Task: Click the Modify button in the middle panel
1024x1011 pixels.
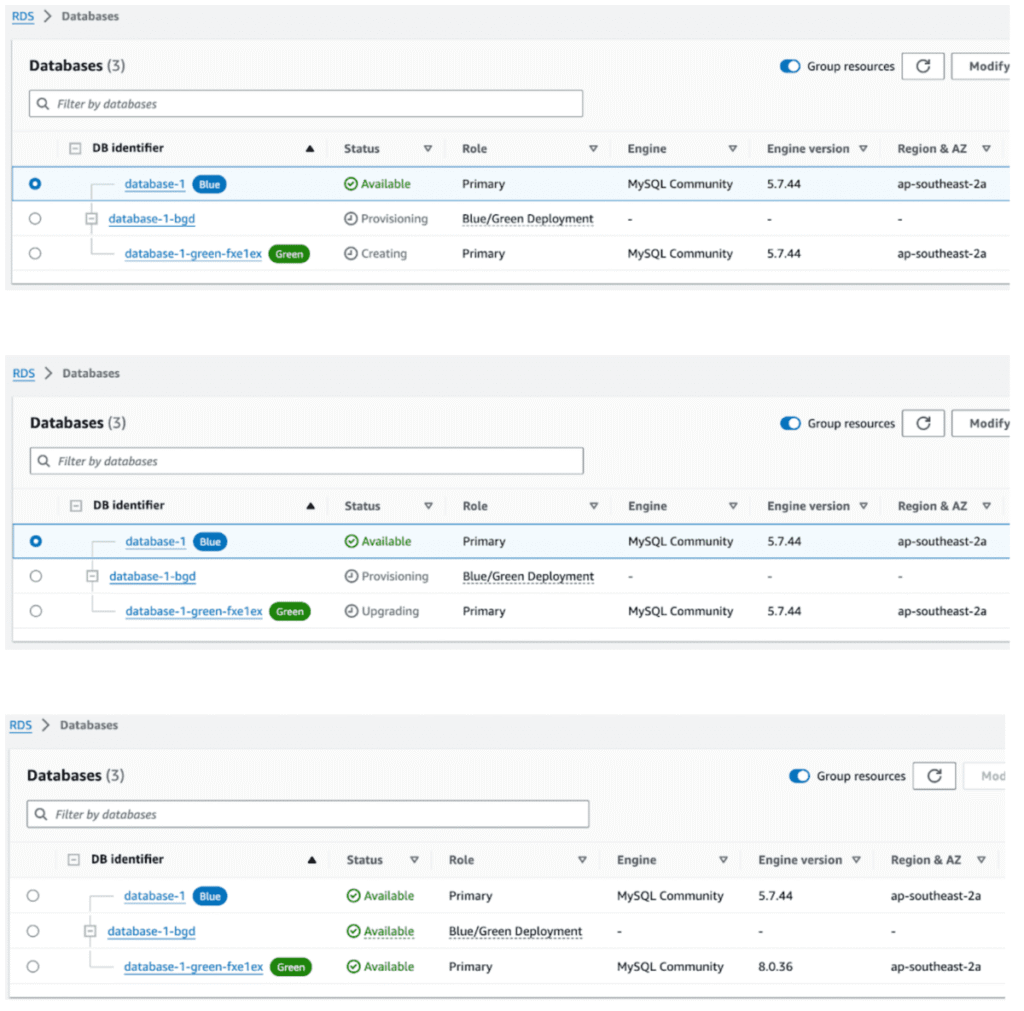Action: tap(986, 423)
